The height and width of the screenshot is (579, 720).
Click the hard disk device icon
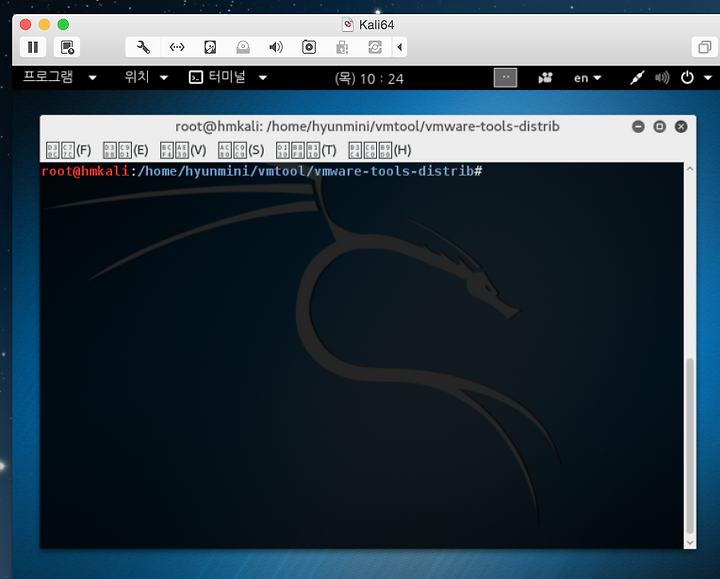click(210, 47)
